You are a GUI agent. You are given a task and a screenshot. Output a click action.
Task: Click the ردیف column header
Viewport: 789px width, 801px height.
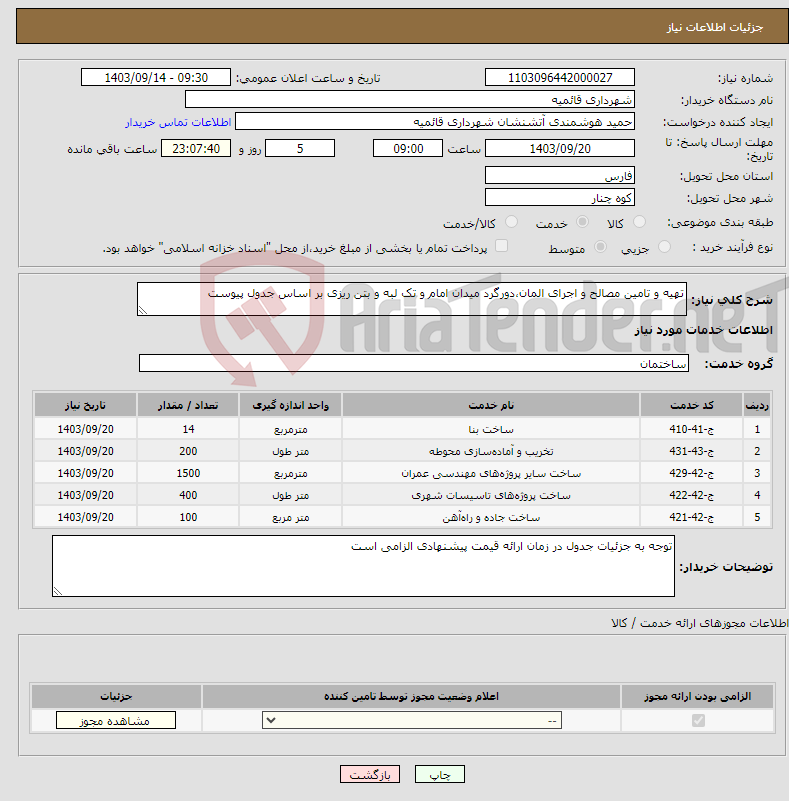tap(757, 405)
